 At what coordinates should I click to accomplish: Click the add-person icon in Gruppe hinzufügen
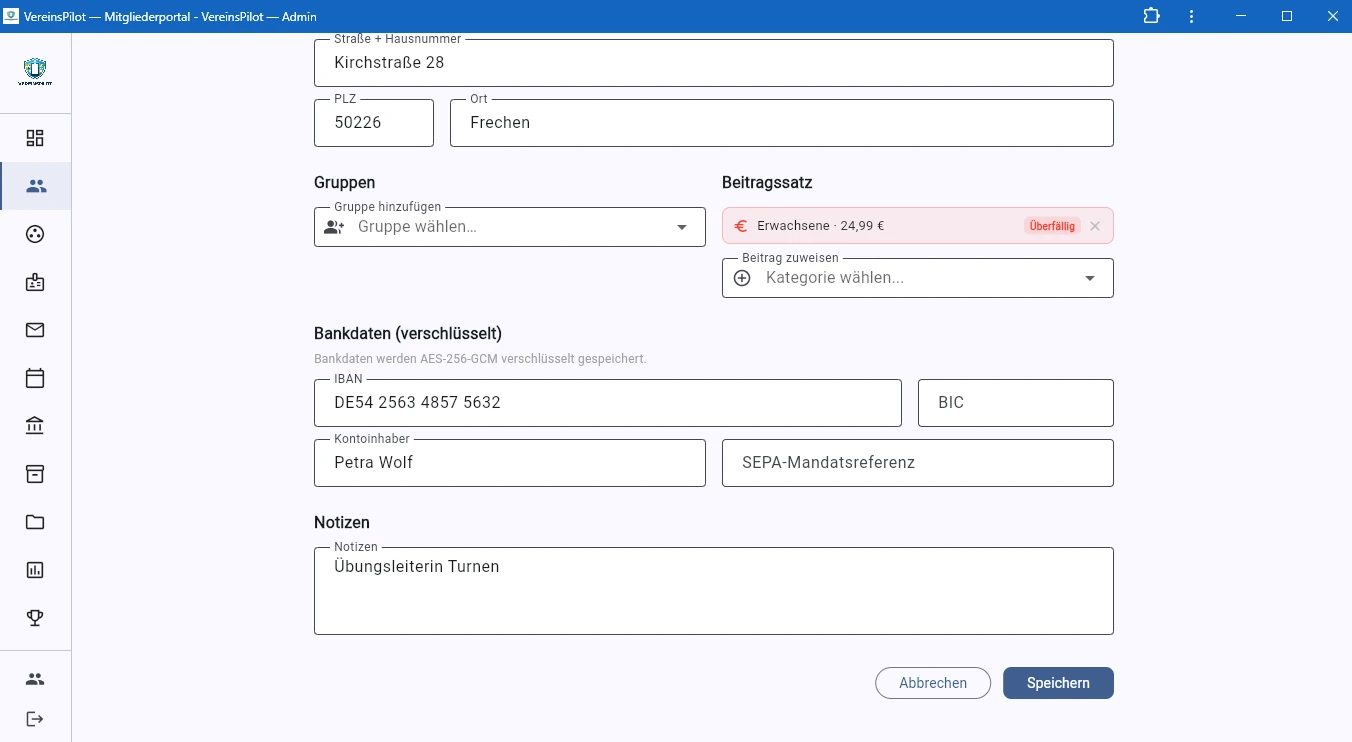coord(334,227)
